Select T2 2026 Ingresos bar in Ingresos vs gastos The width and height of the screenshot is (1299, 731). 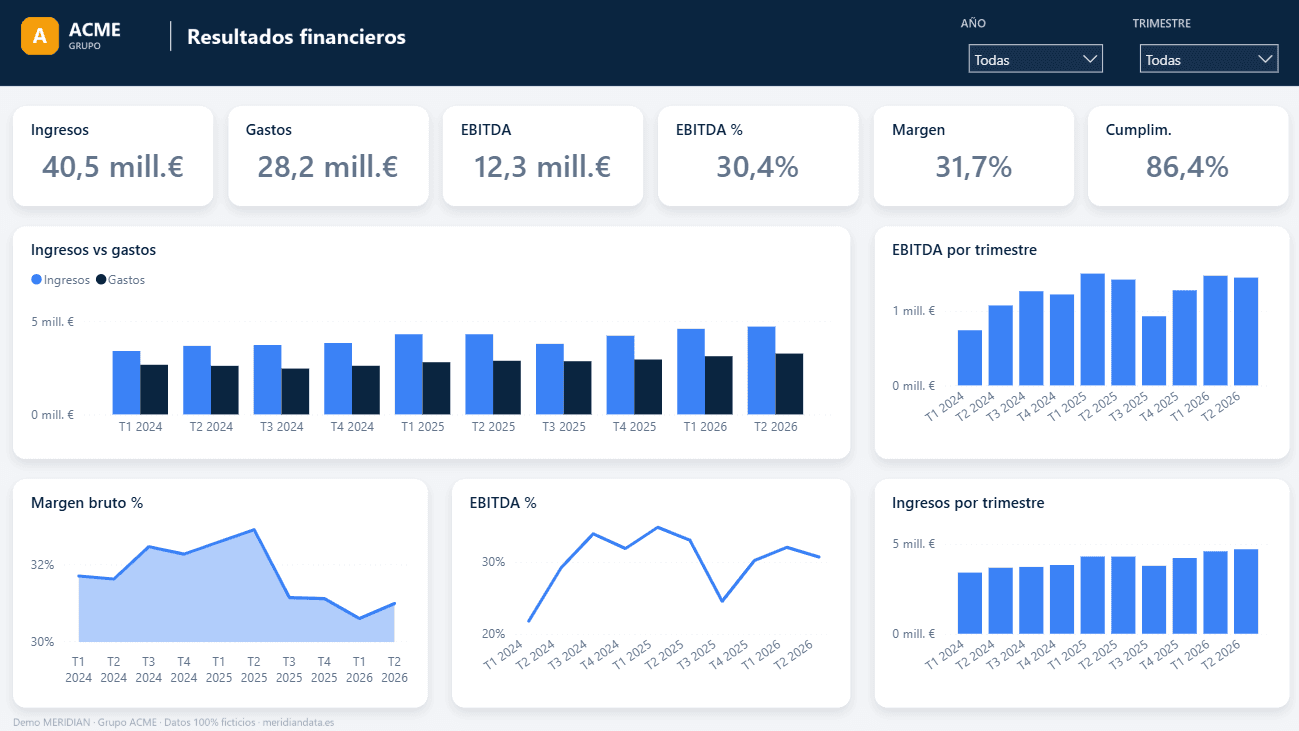(x=761, y=370)
